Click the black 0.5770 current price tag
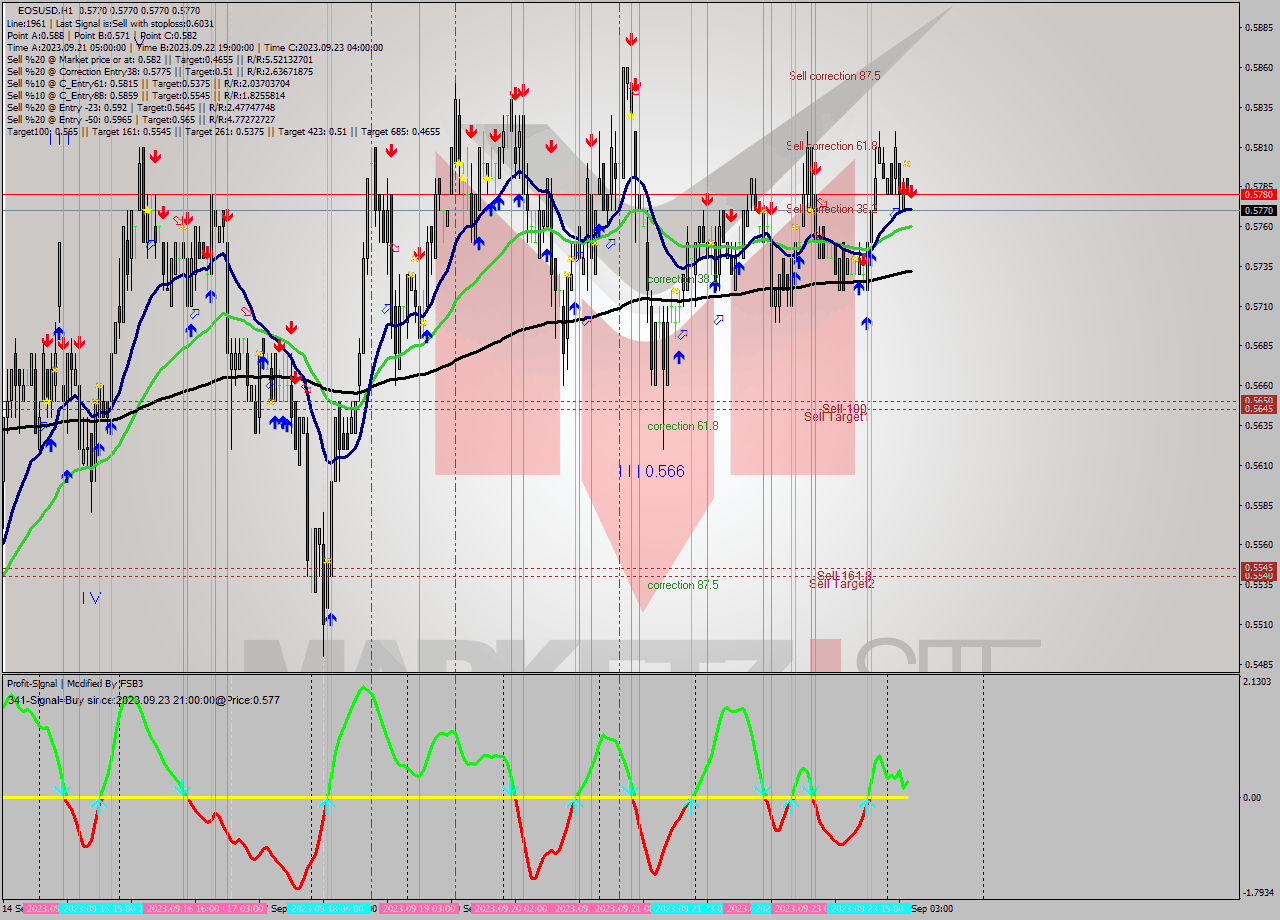Image resolution: width=1280 pixels, height=920 pixels. point(1258,210)
